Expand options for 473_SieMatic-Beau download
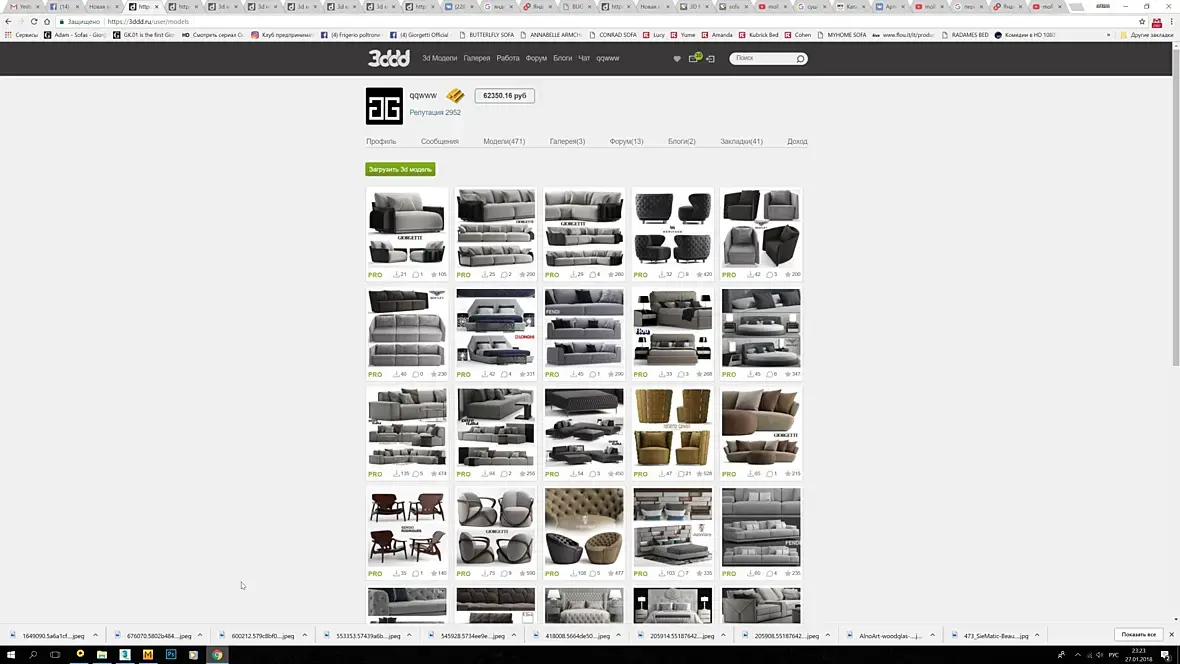The width and height of the screenshot is (1180, 664). [x=1037, y=635]
